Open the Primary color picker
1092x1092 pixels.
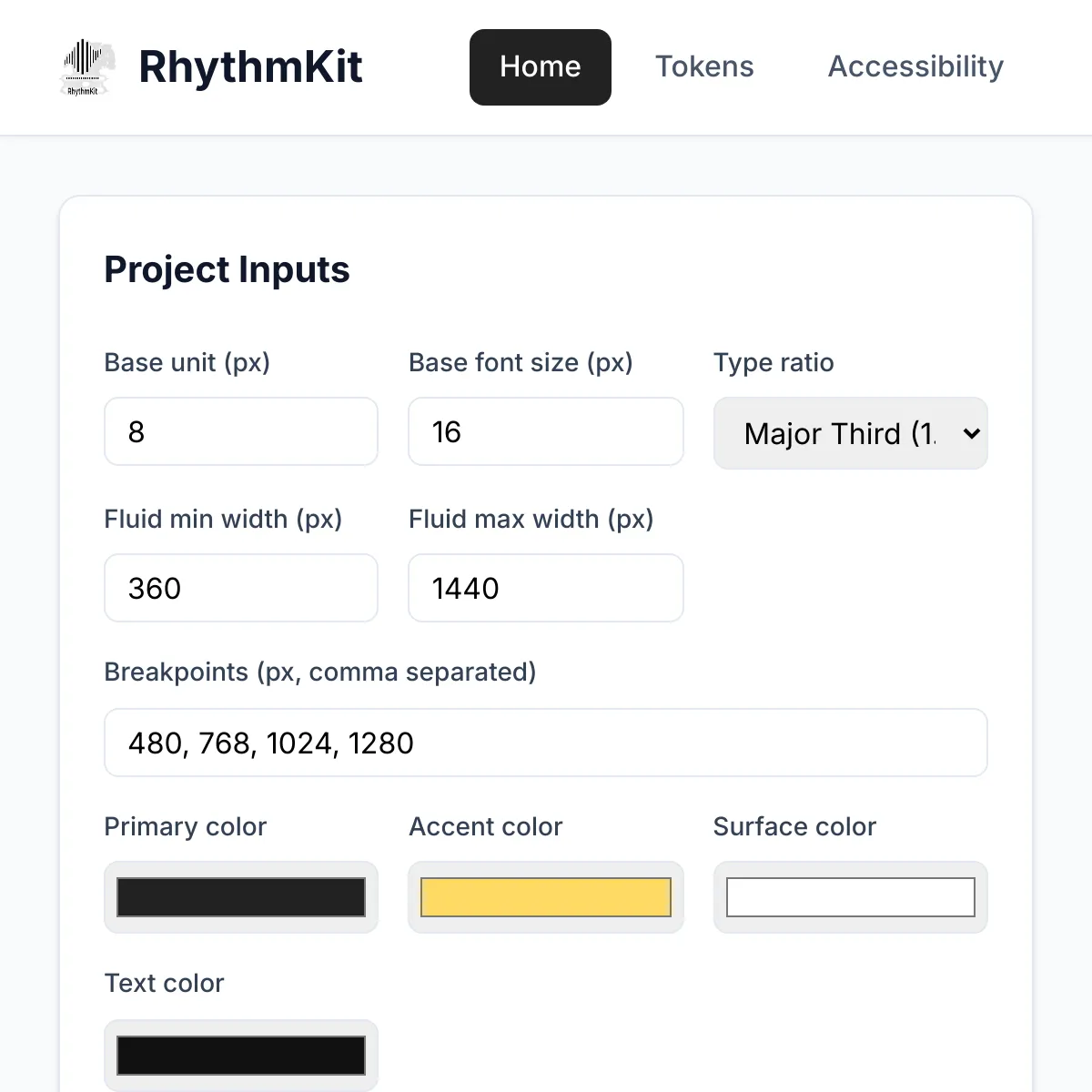pos(240,897)
